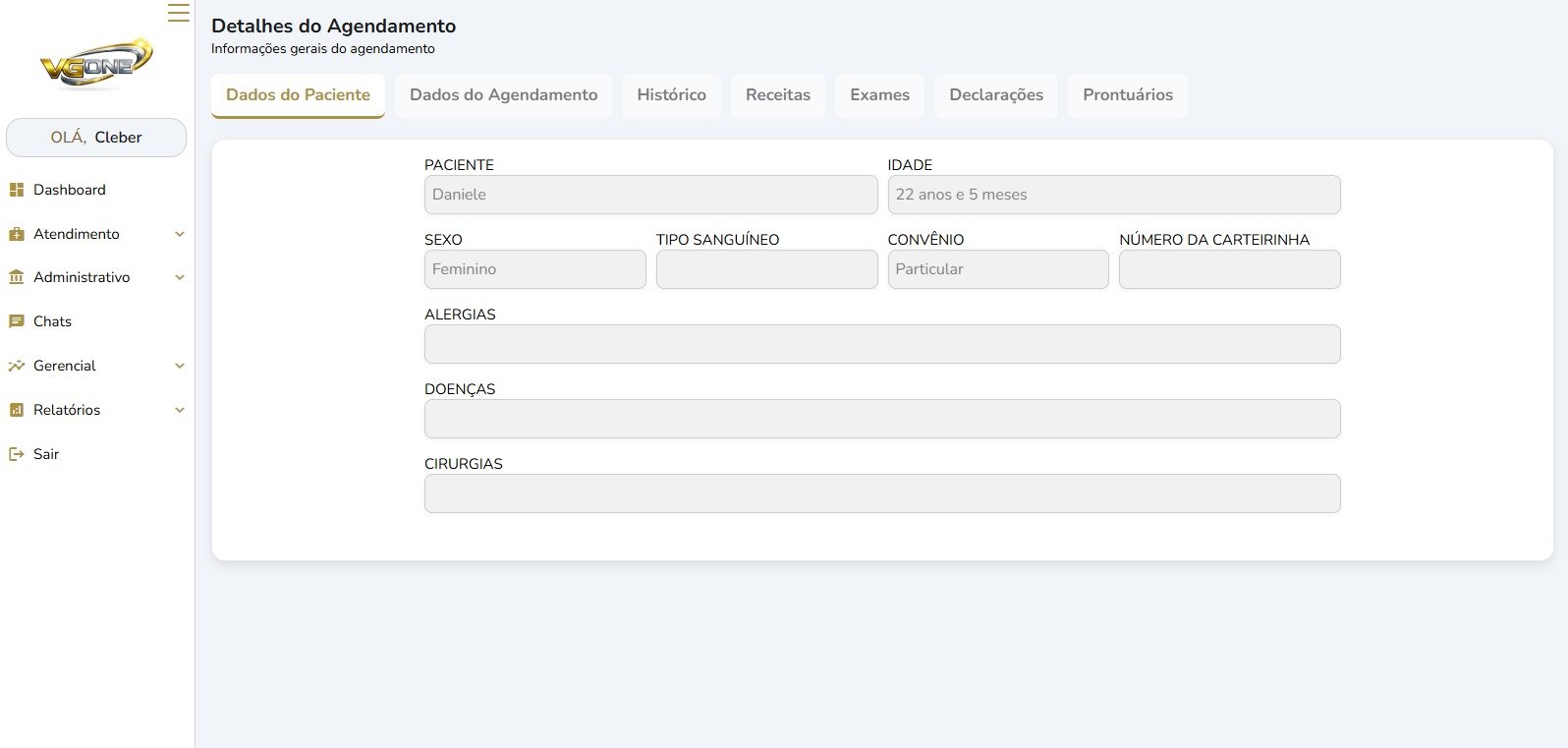
Task: Click the NÚMERO DA CARTEIRINHA label
Action: [x=1214, y=240]
